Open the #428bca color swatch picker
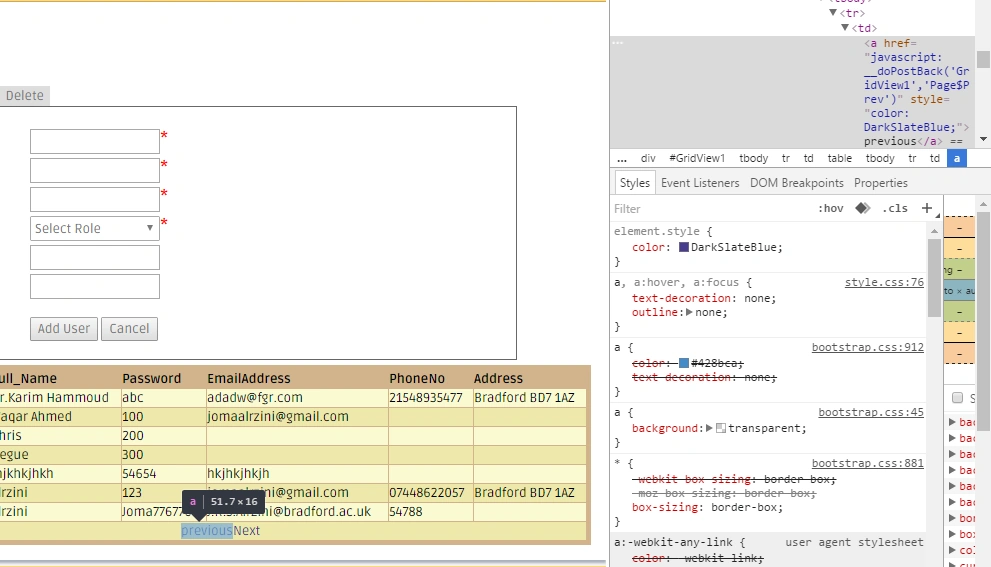The image size is (991, 567). click(684, 363)
